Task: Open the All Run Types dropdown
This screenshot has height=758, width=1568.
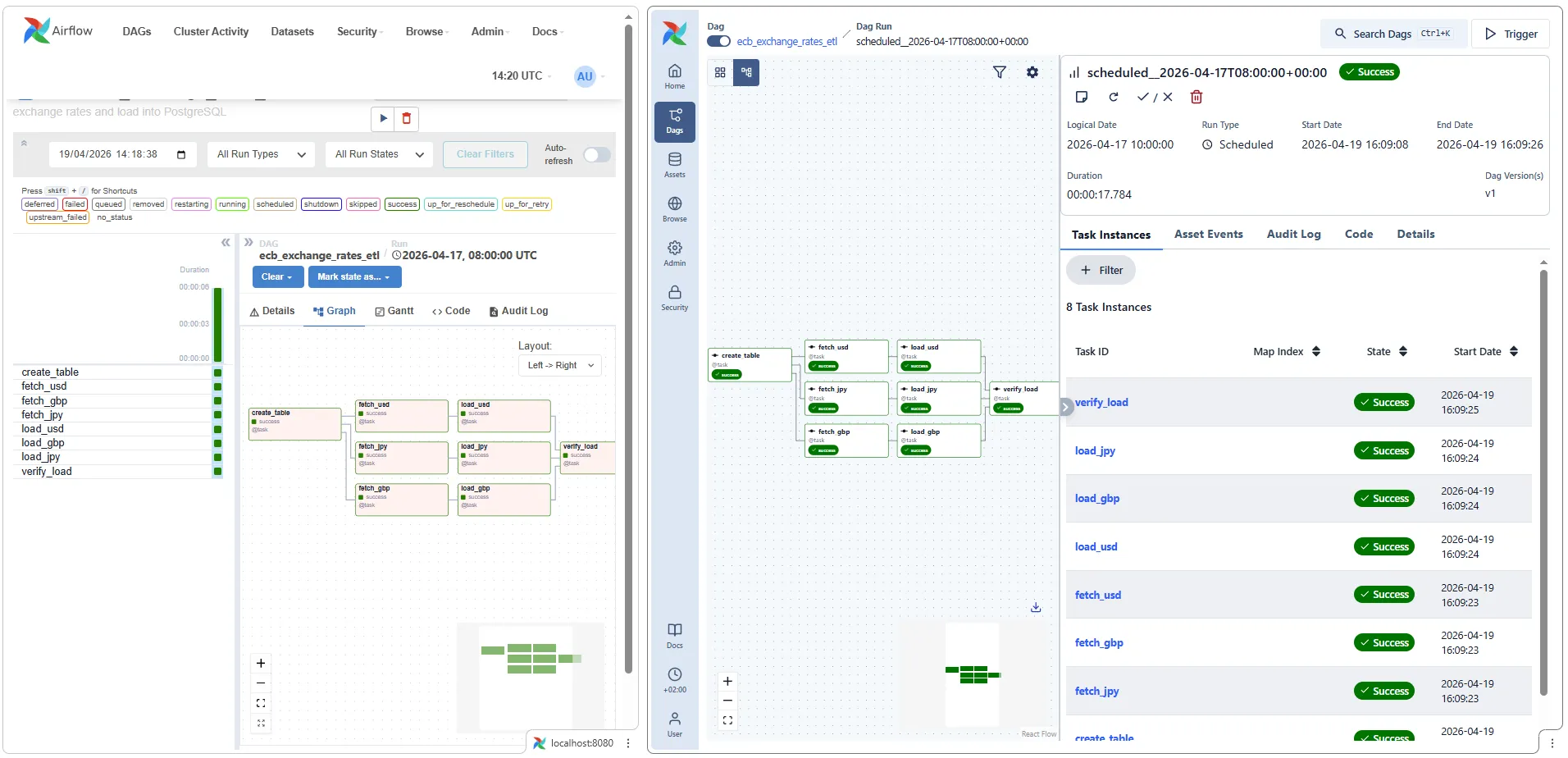Action: point(260,154)
